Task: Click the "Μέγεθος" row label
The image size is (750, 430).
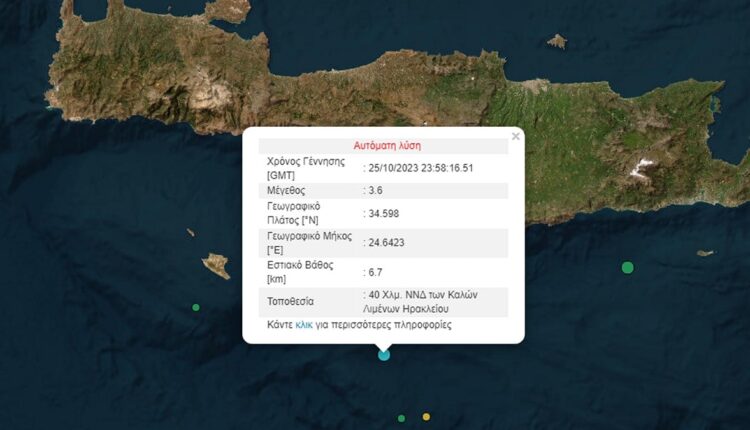Action: (286, 190)
